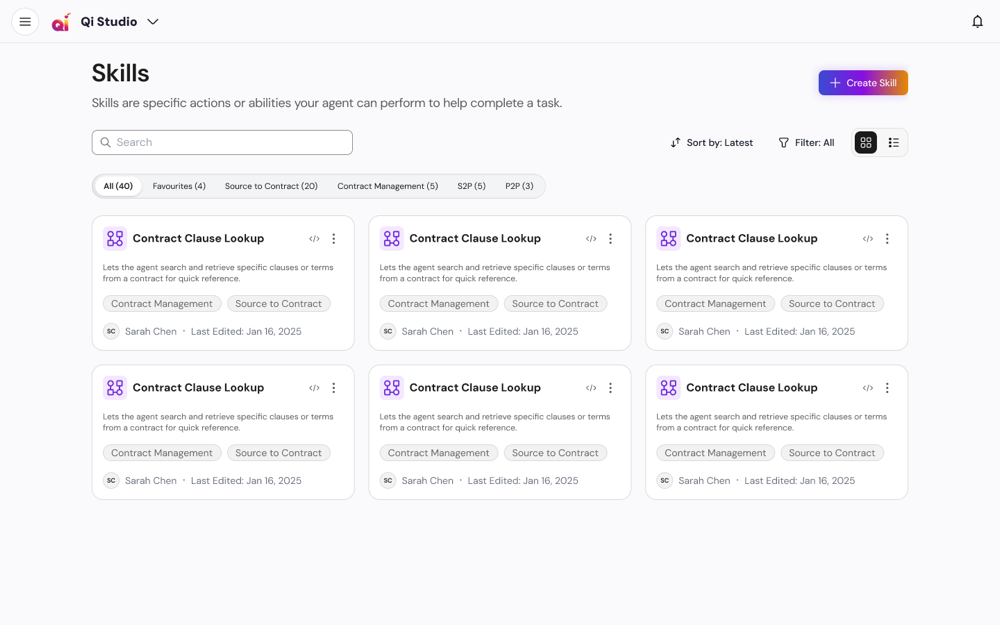
Task: Select the Favourites (4) tab
Action: coord(179,186)
